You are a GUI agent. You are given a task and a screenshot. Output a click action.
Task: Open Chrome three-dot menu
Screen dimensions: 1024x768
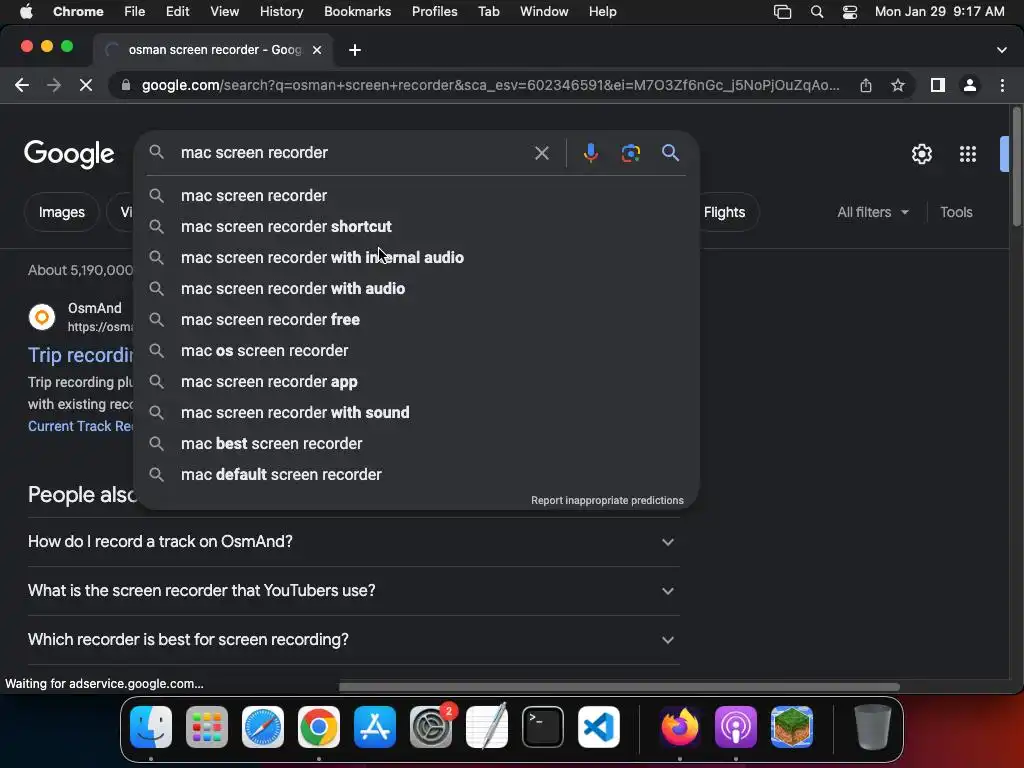click(1002, 85)
